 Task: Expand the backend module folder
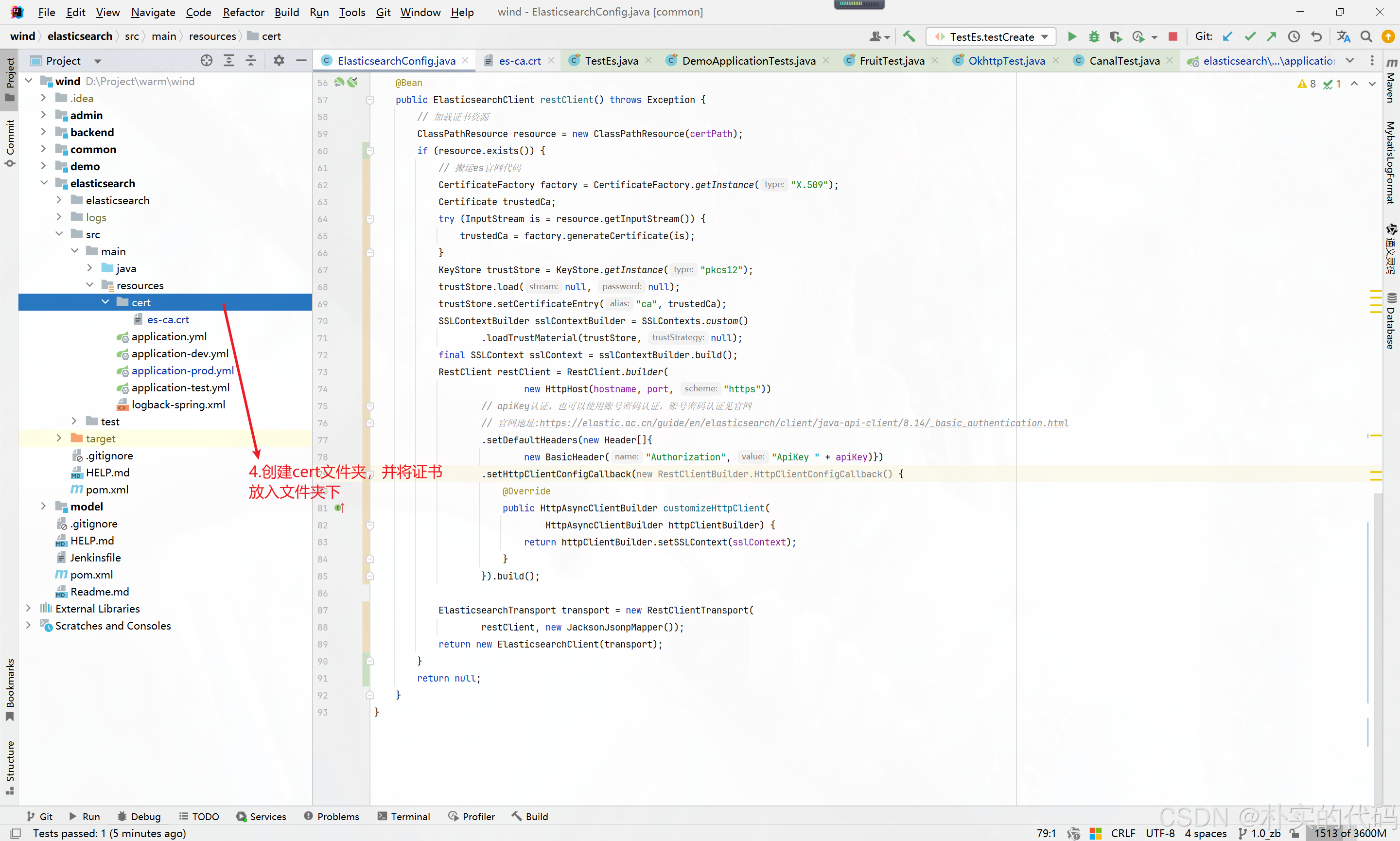[x=44, y=132]
